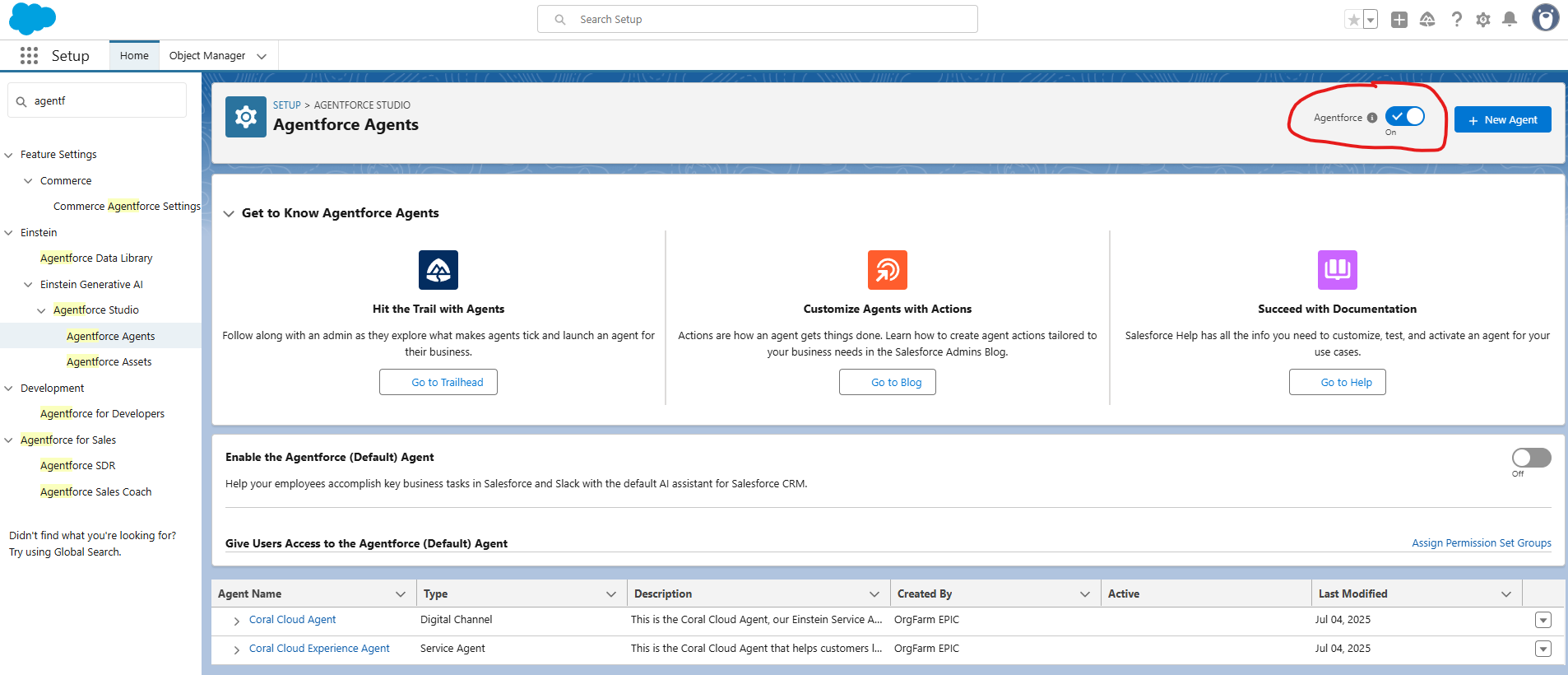Open Agentforce Assets in sidebar
The image size is (1568, 675).
pos(109,362)
